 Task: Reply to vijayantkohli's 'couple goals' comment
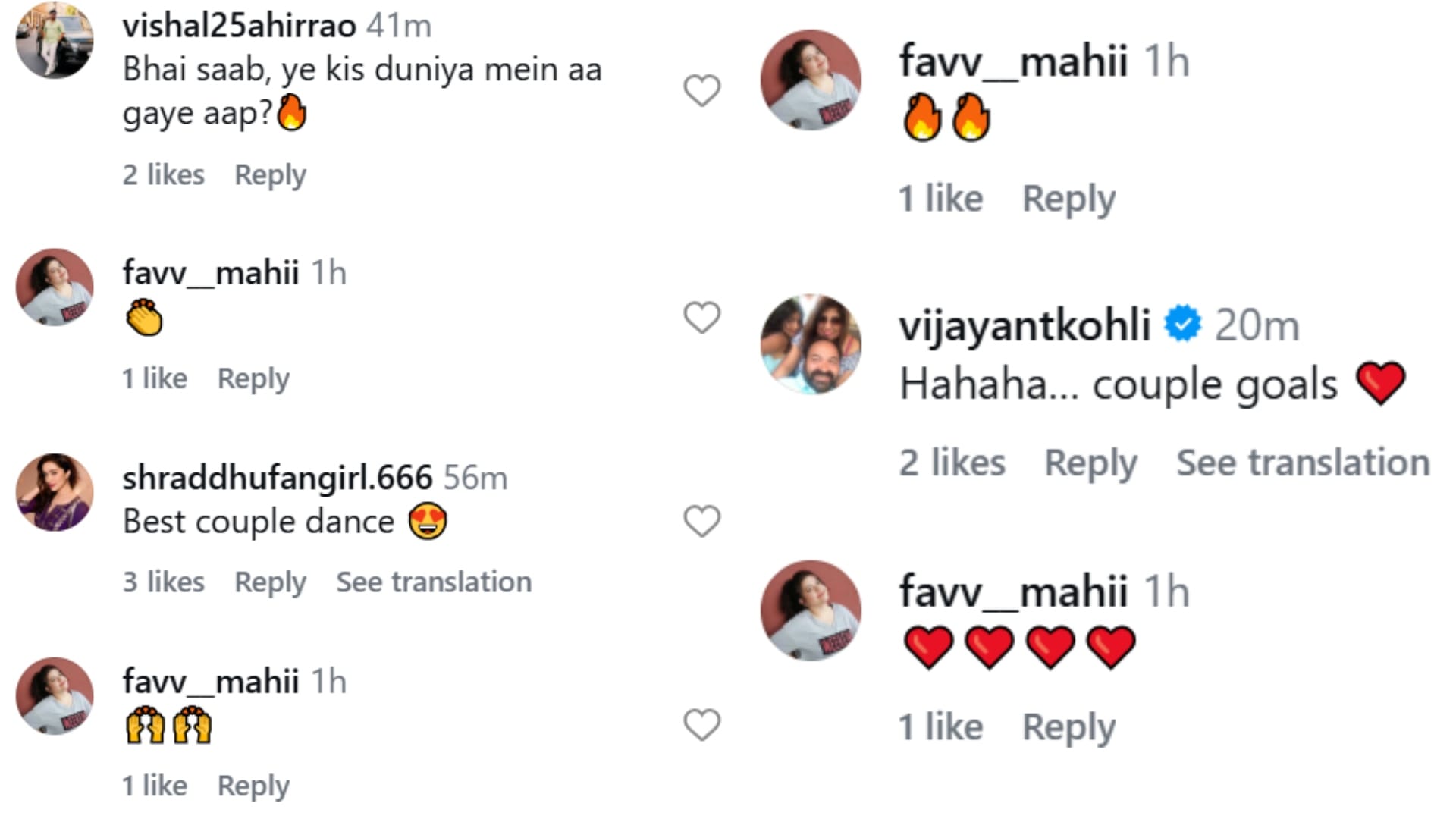pyautogui.click(x=1090, y=463)
